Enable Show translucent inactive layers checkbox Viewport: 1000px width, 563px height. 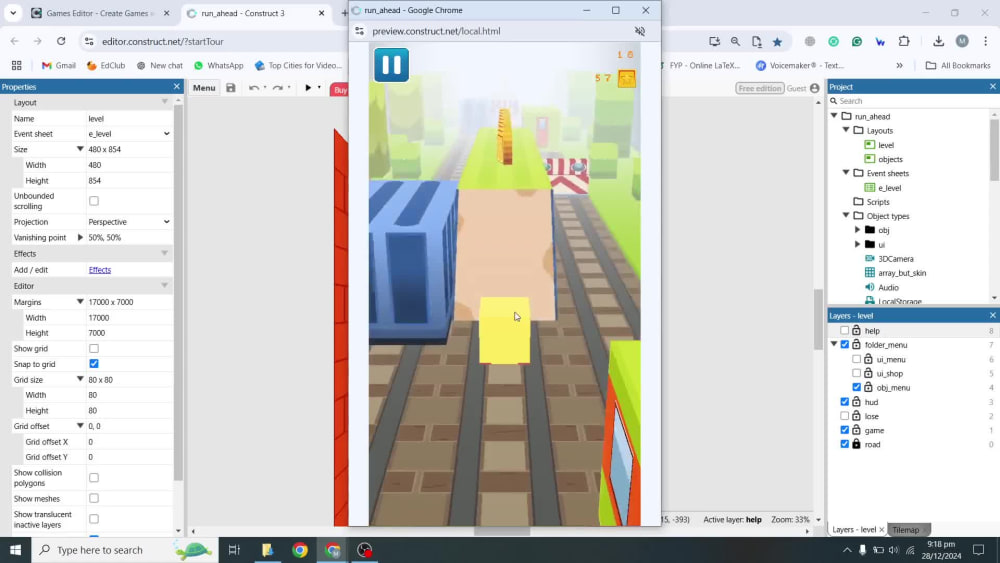pyautogui.click(x=94, y=519)
